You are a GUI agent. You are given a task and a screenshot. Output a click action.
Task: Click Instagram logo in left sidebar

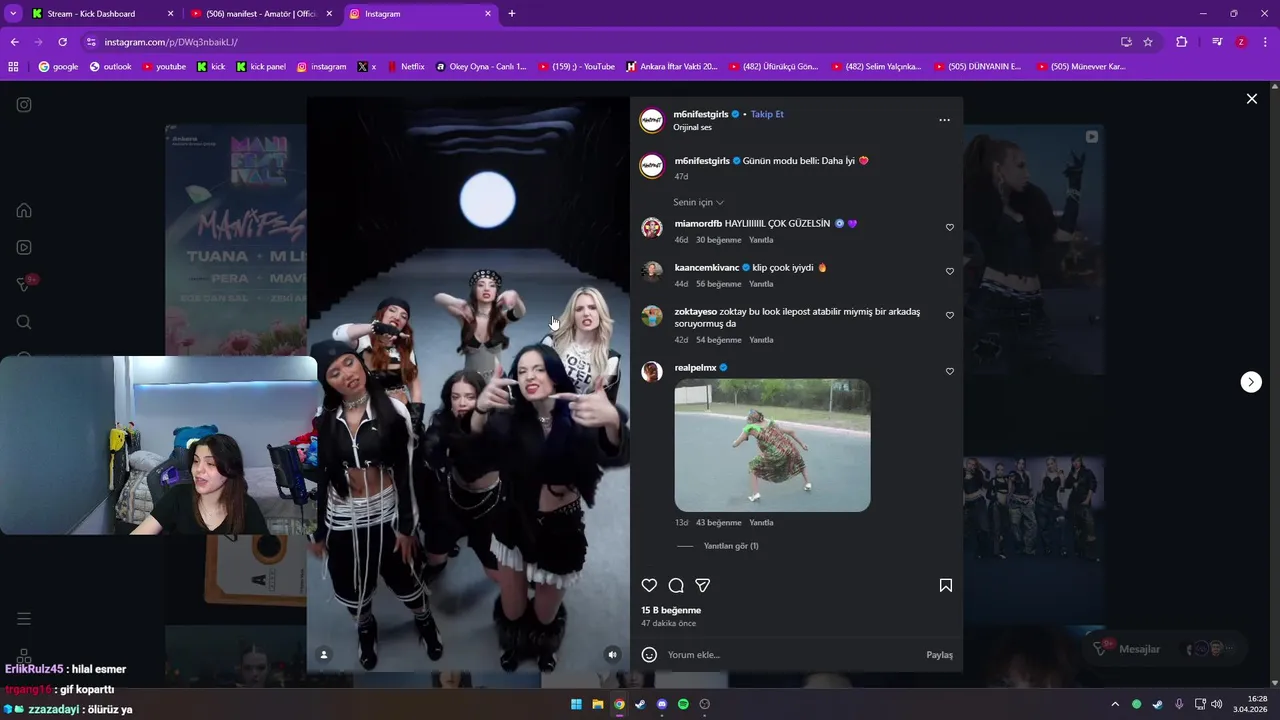click(x=24, y=105)
